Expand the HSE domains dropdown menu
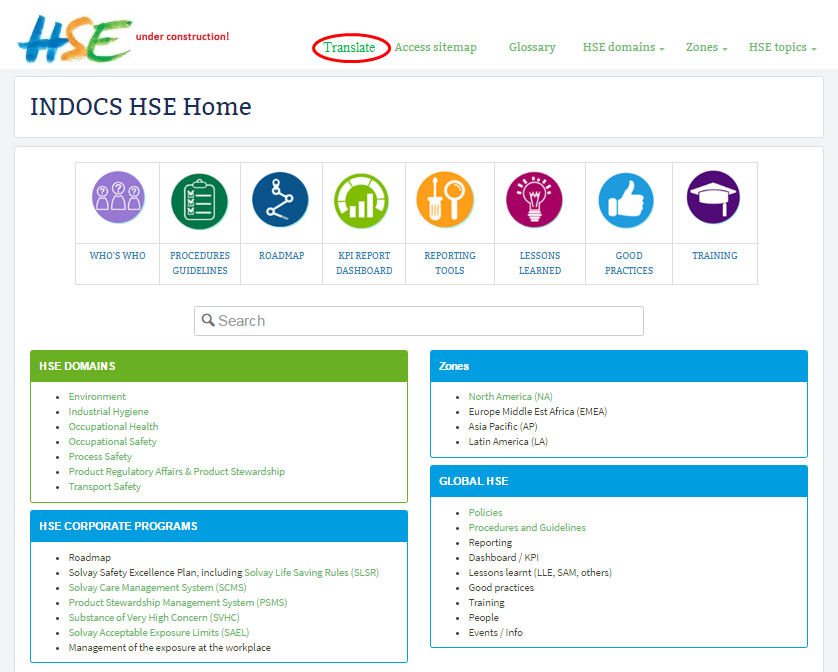This screenshot has height=672, width=838. tap(623, 47)
